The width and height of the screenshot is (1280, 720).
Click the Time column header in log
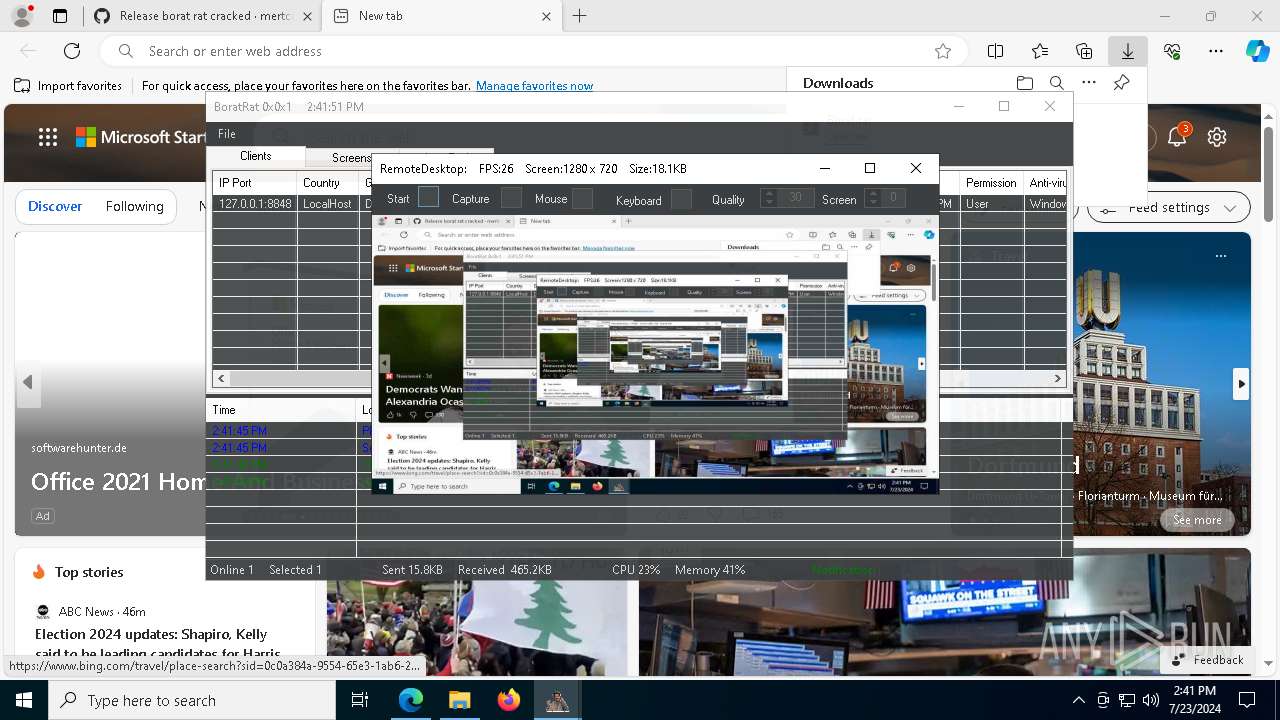point(282,410)
